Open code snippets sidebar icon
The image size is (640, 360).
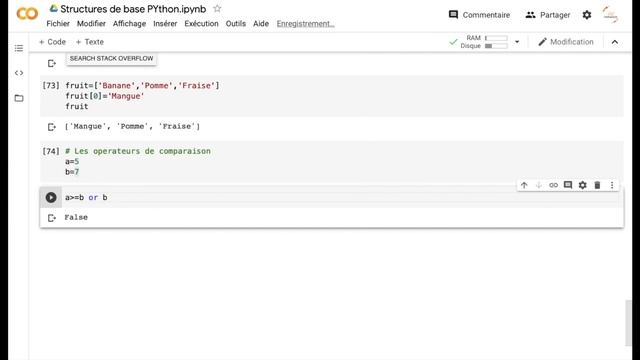[x=19, y=73]
